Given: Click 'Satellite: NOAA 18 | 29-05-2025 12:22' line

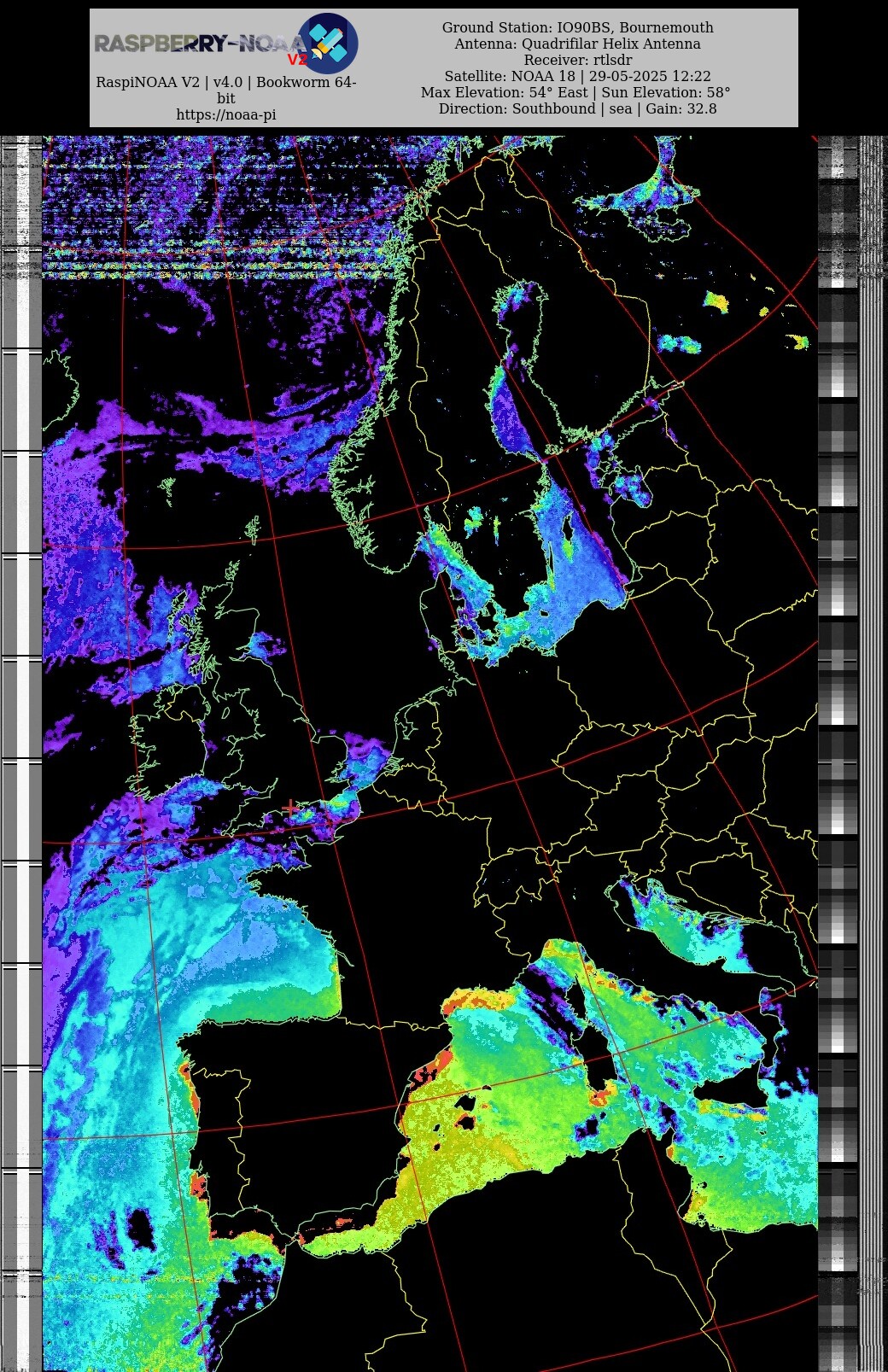Looking at the screenshot, I should 578,76.
